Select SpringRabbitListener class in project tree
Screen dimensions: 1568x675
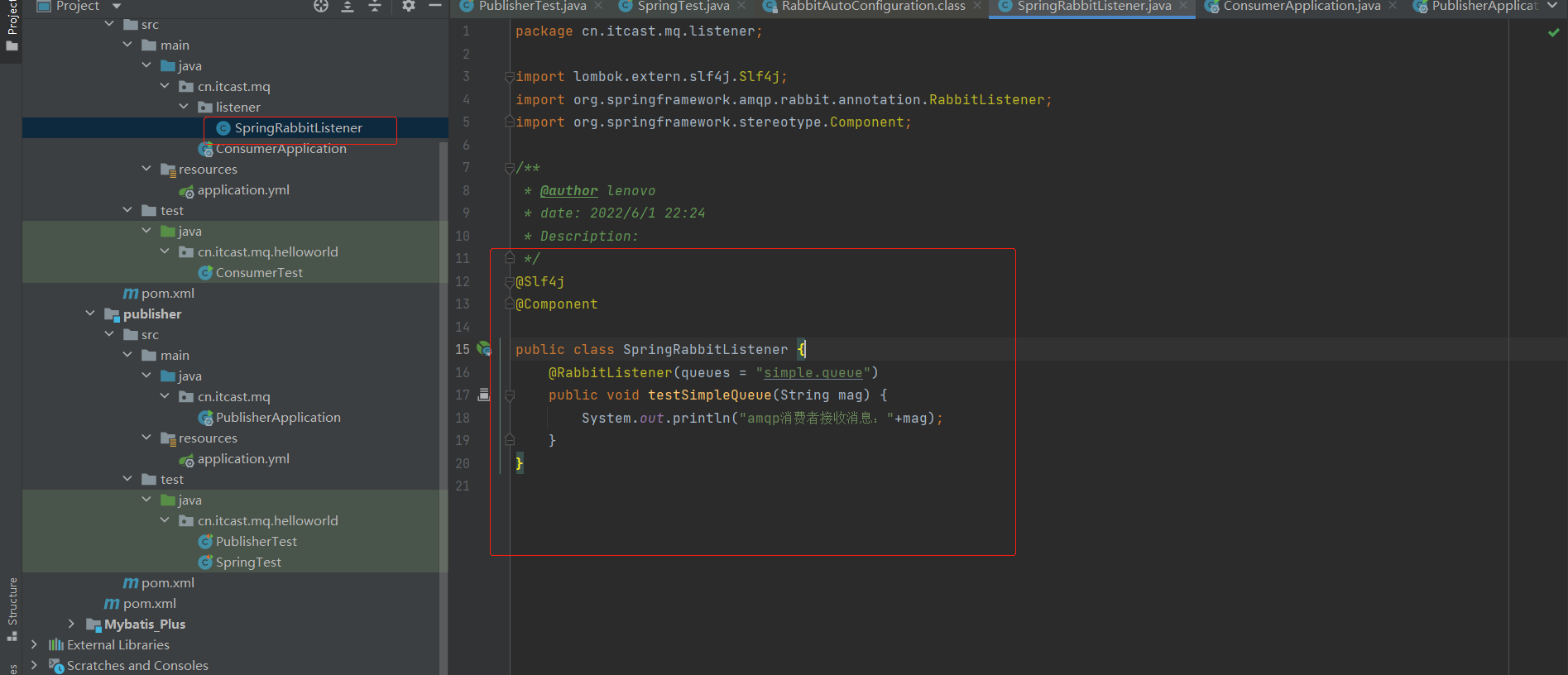tap(298, 128)
